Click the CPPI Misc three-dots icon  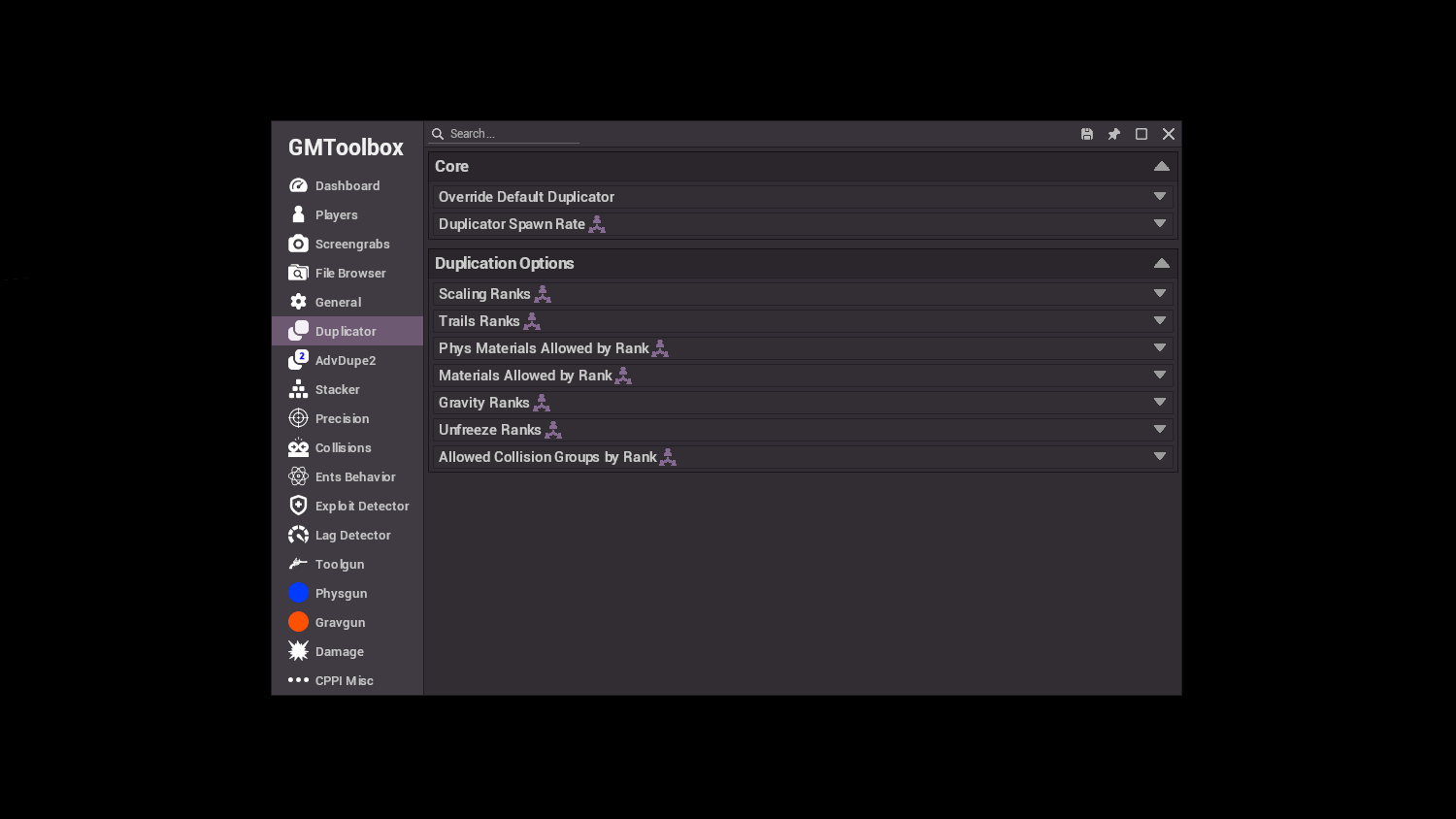(x=298, y=680)
